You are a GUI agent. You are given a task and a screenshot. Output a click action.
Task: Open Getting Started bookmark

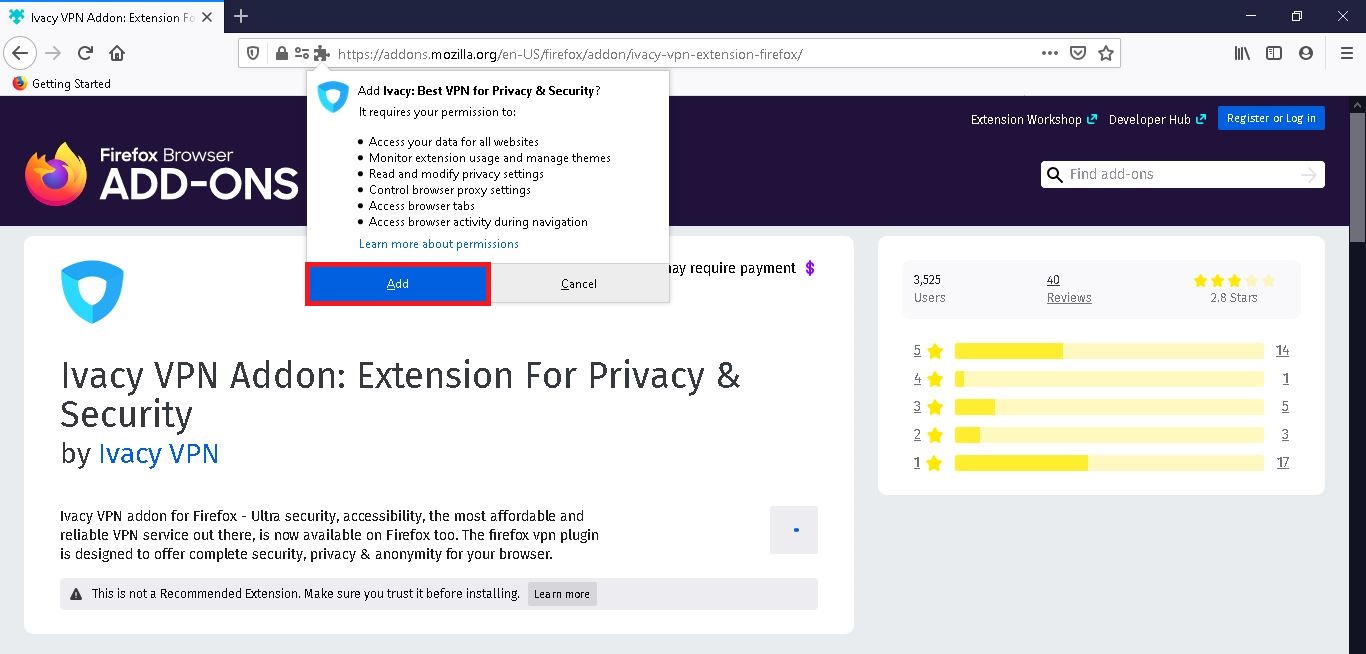coord(61,84)
